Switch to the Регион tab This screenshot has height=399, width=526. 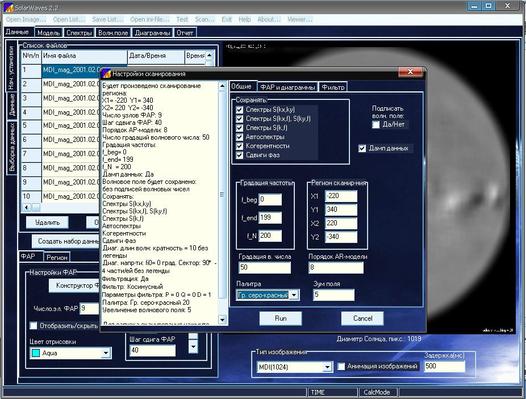tap(57, 257)
